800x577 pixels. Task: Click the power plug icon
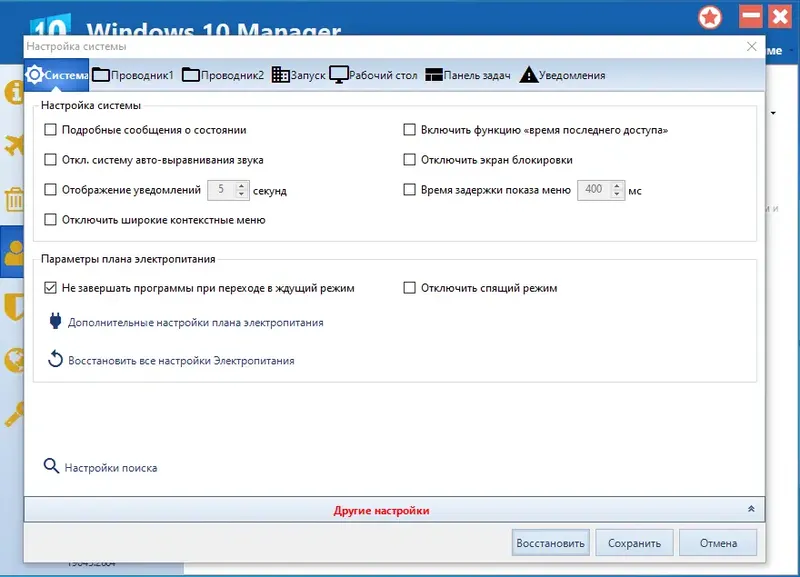point(55,321)
